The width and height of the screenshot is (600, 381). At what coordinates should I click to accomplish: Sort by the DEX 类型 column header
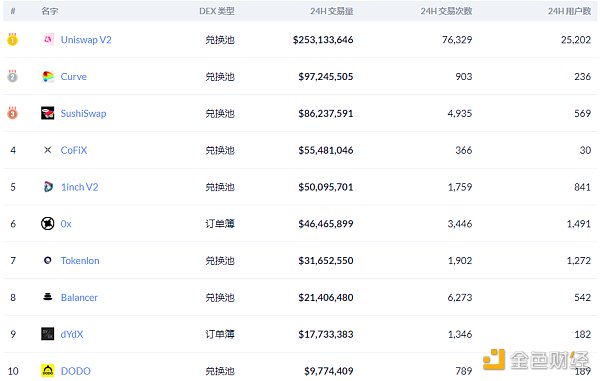[217, 11]
